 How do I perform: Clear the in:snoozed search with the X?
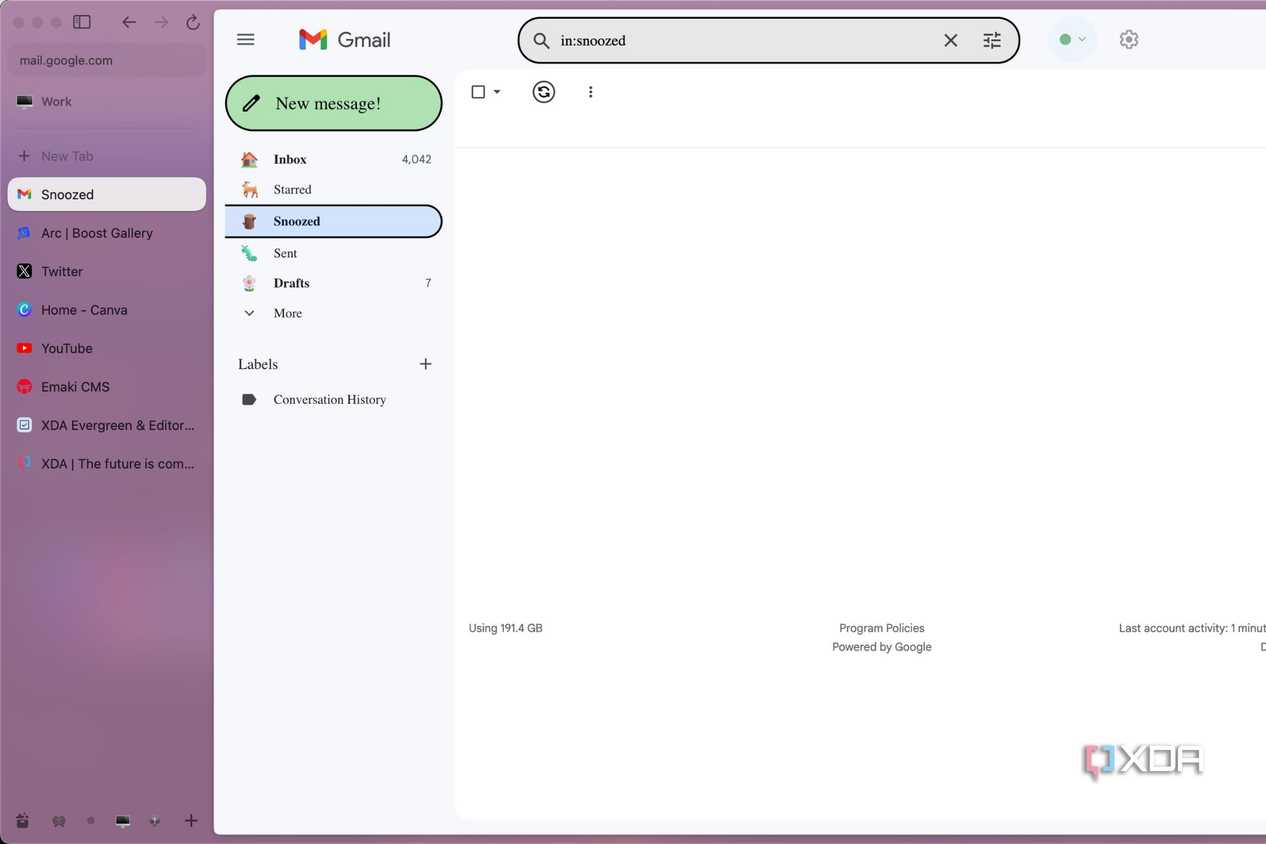coord(950,41)
